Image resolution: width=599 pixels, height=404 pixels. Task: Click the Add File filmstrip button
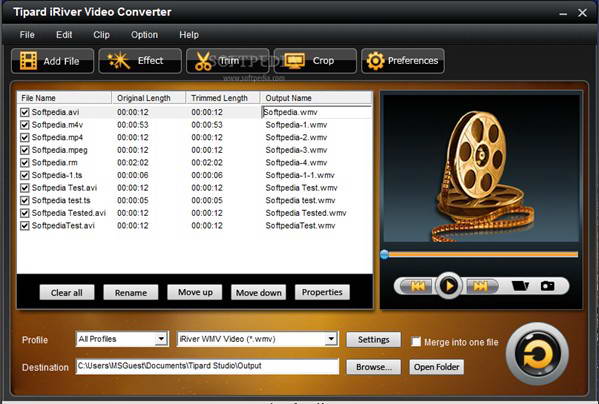(52, 61)
